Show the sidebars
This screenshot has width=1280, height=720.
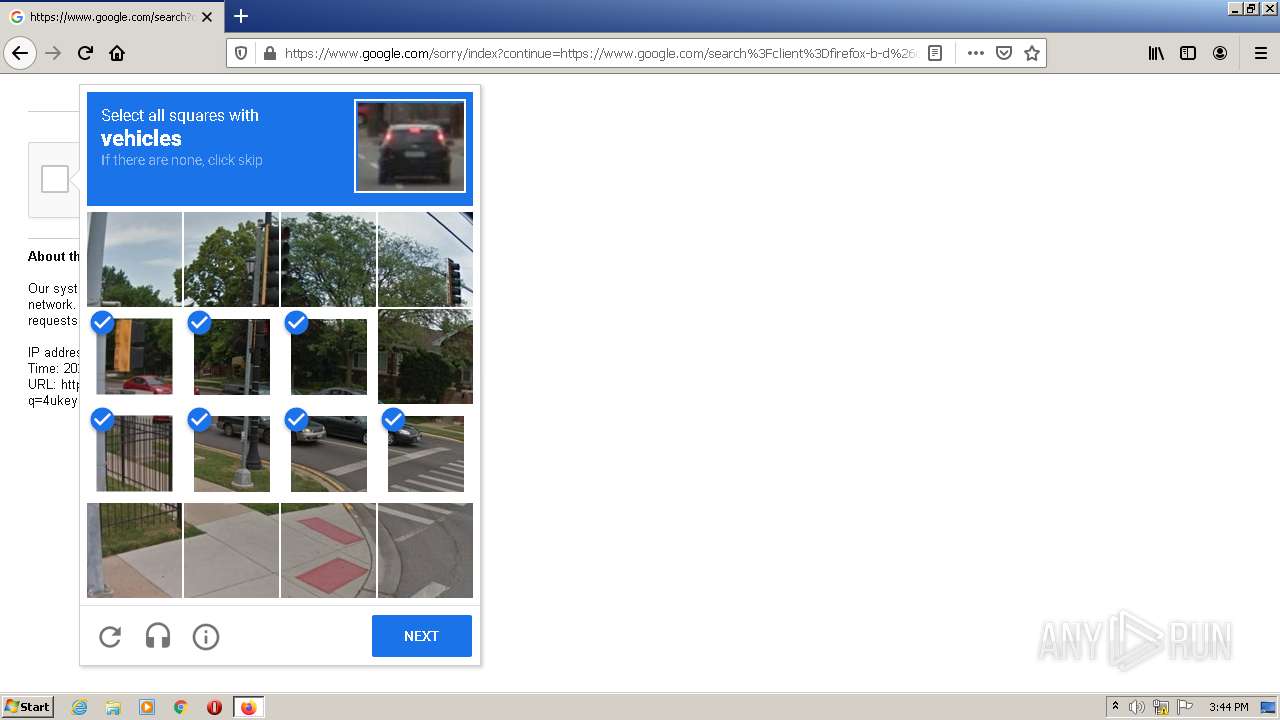click(1188, 53)
